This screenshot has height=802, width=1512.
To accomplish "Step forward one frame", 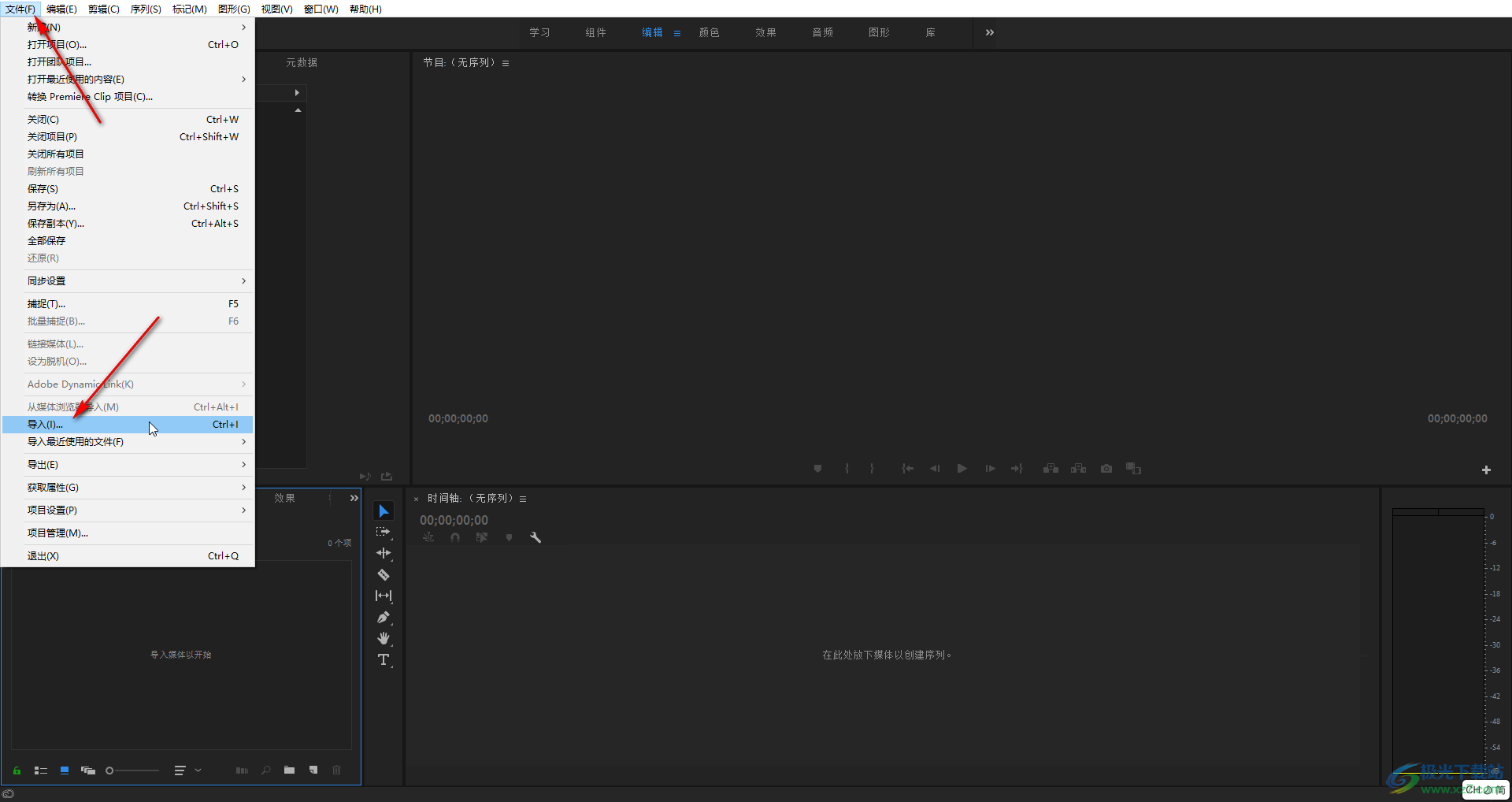I will tap(990, 469).
